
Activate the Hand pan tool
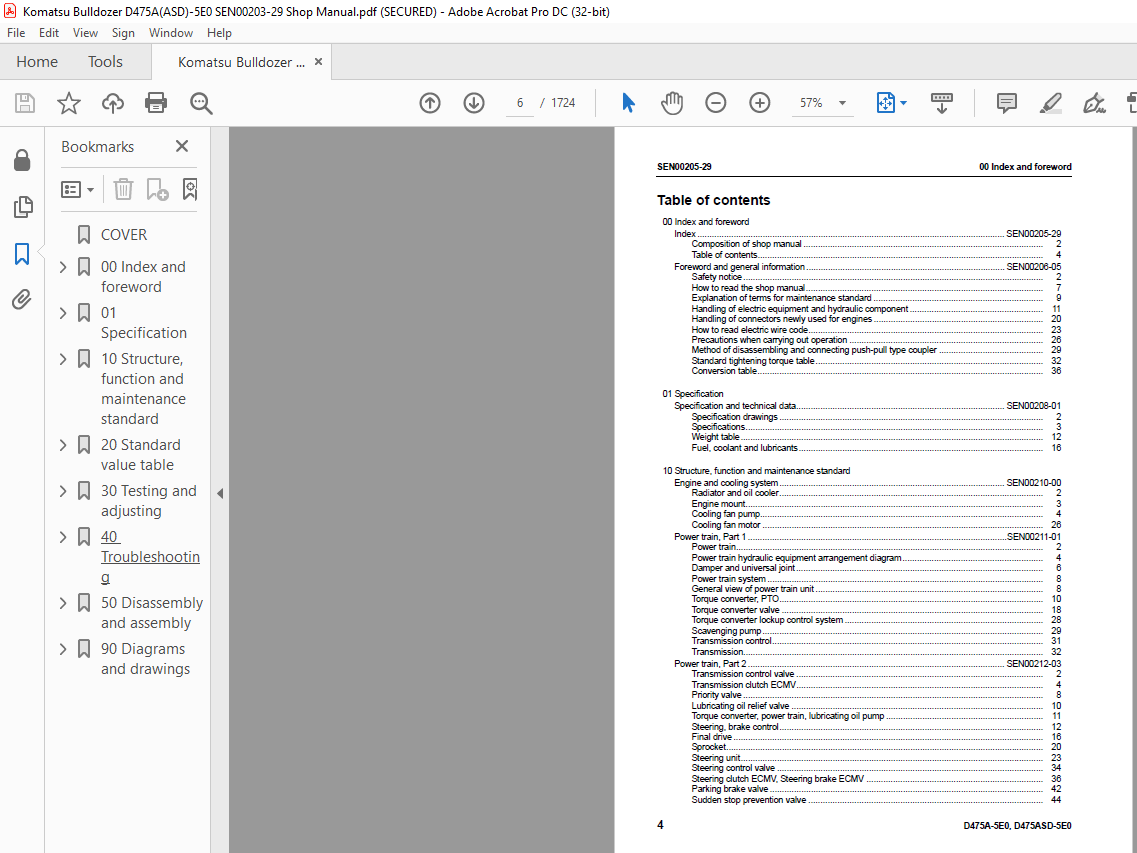[672, 103]
